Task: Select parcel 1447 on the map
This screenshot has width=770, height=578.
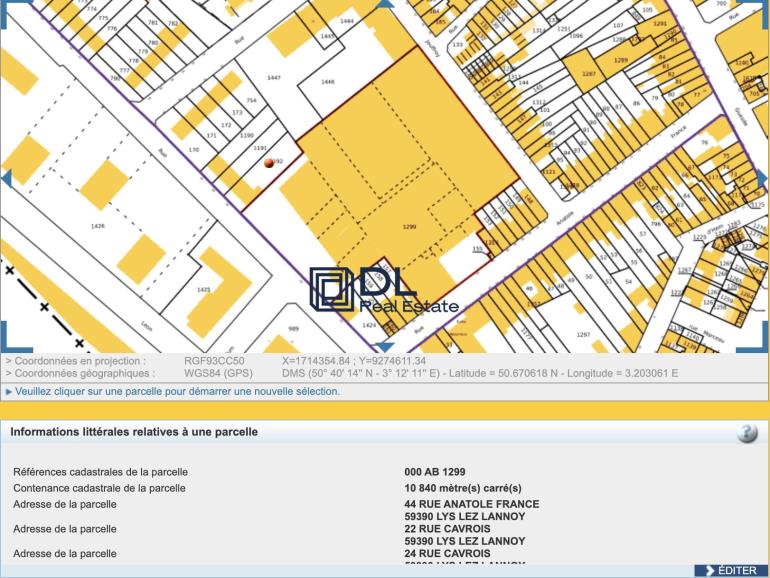Action: coord(274,78)
